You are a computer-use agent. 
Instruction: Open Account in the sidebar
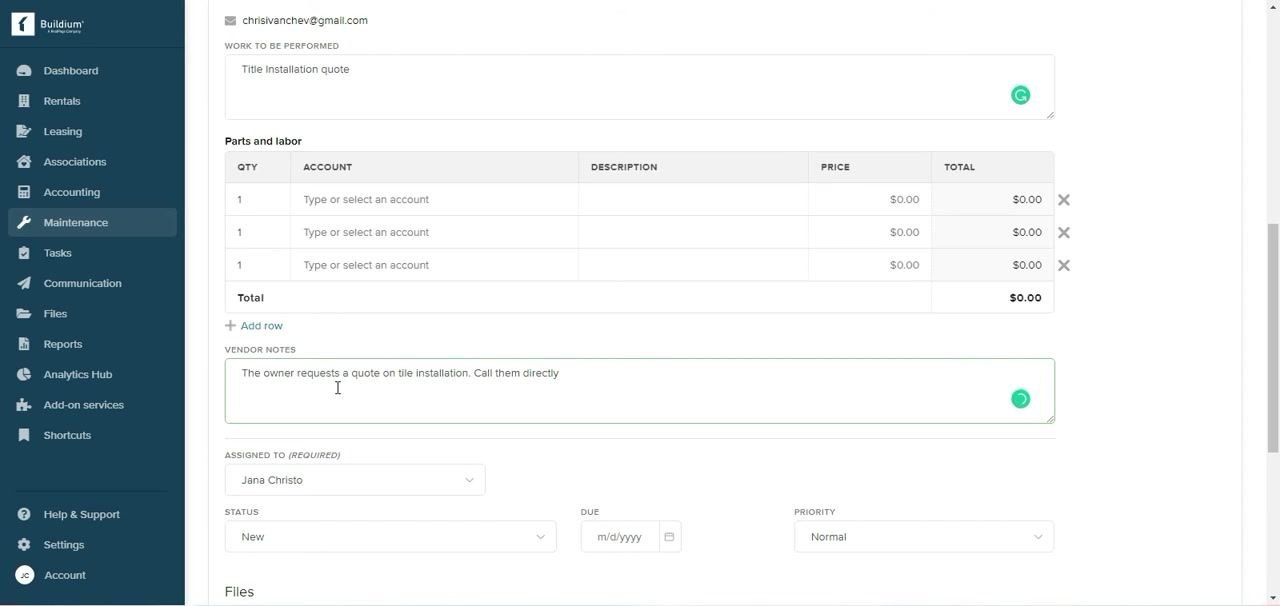[65, 575]
